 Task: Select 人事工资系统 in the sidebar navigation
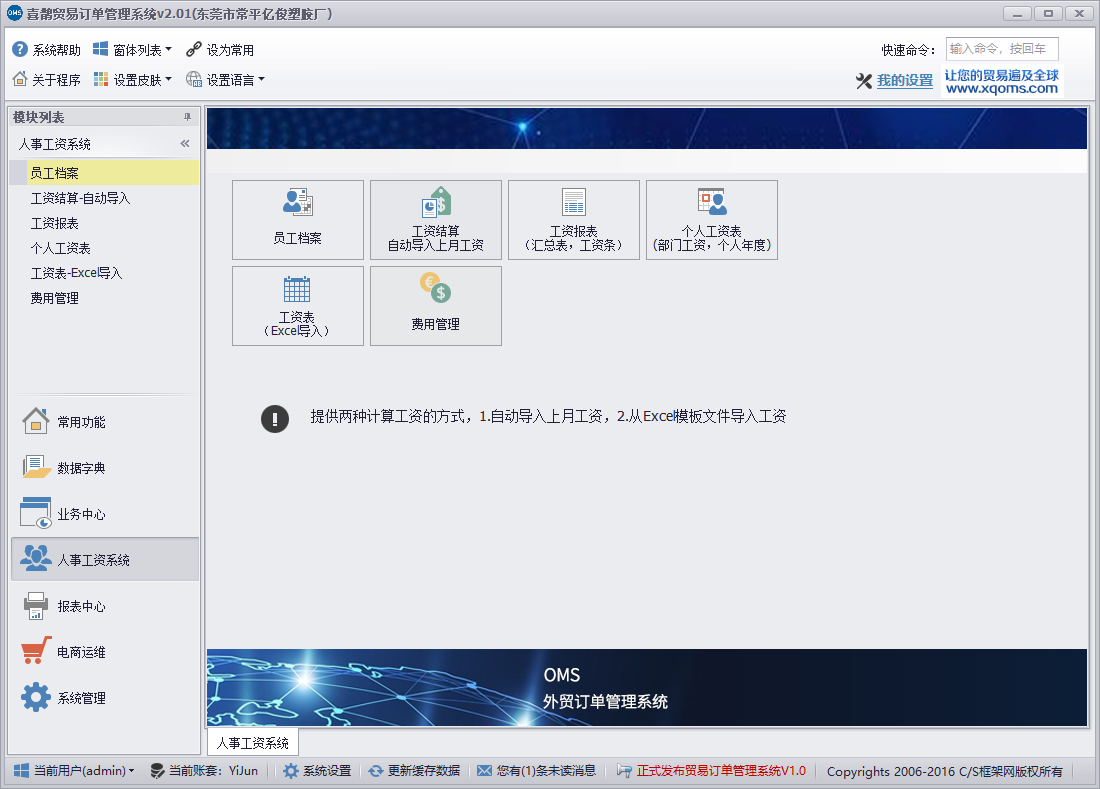(x=105, y=560)
